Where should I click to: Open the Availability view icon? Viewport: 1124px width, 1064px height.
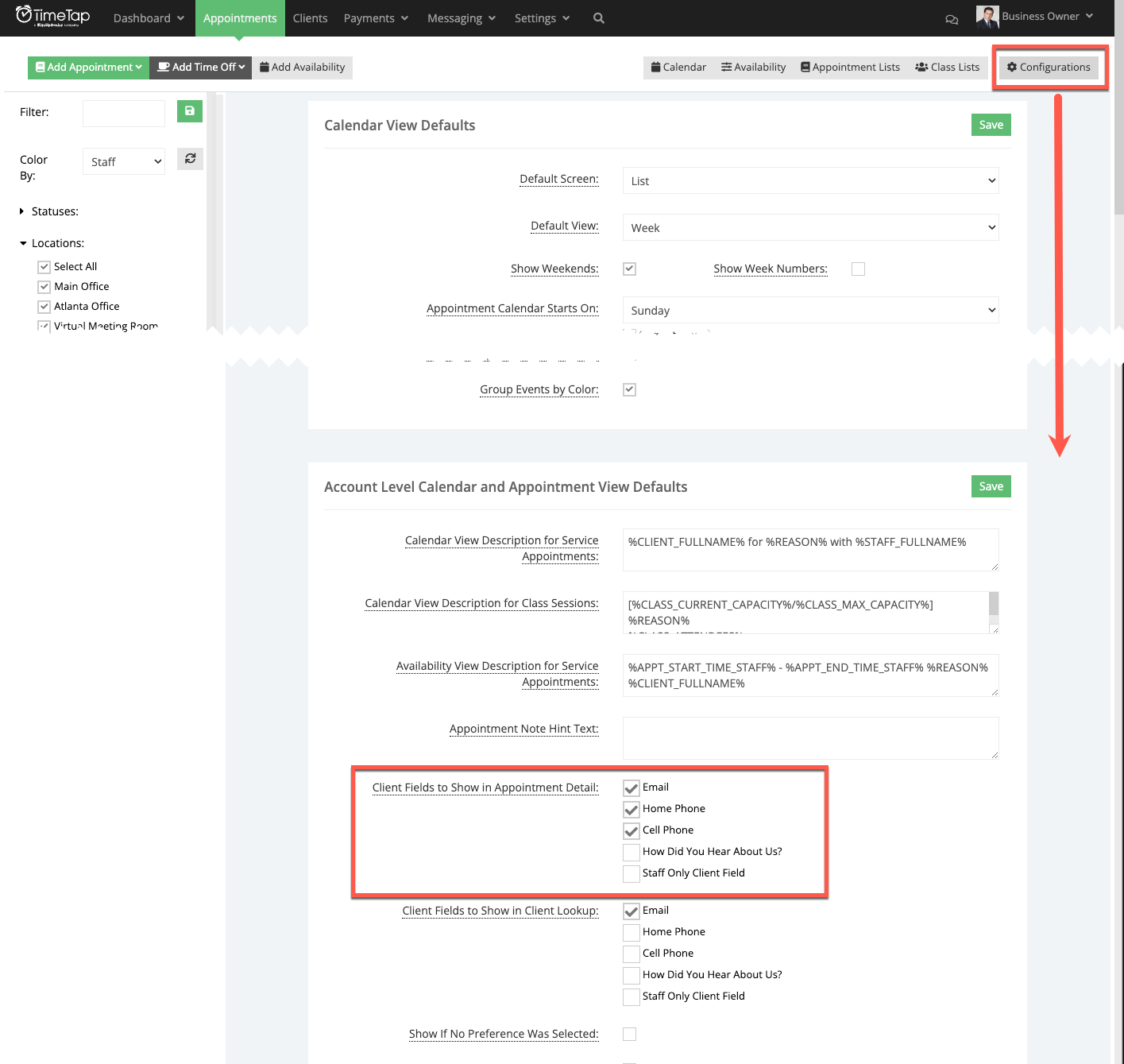pos(752,67)
